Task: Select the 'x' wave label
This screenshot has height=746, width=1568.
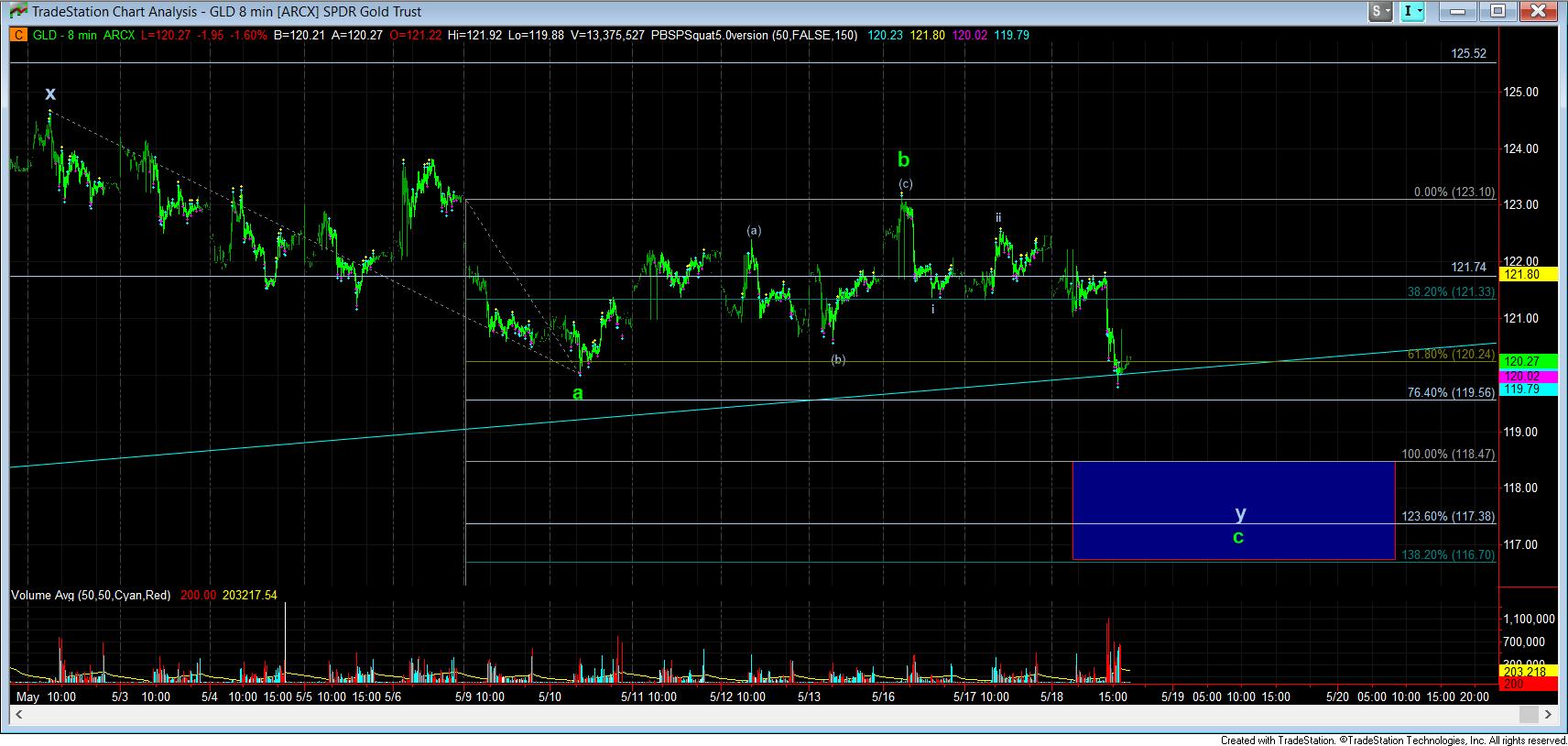Action: (50, 93)
